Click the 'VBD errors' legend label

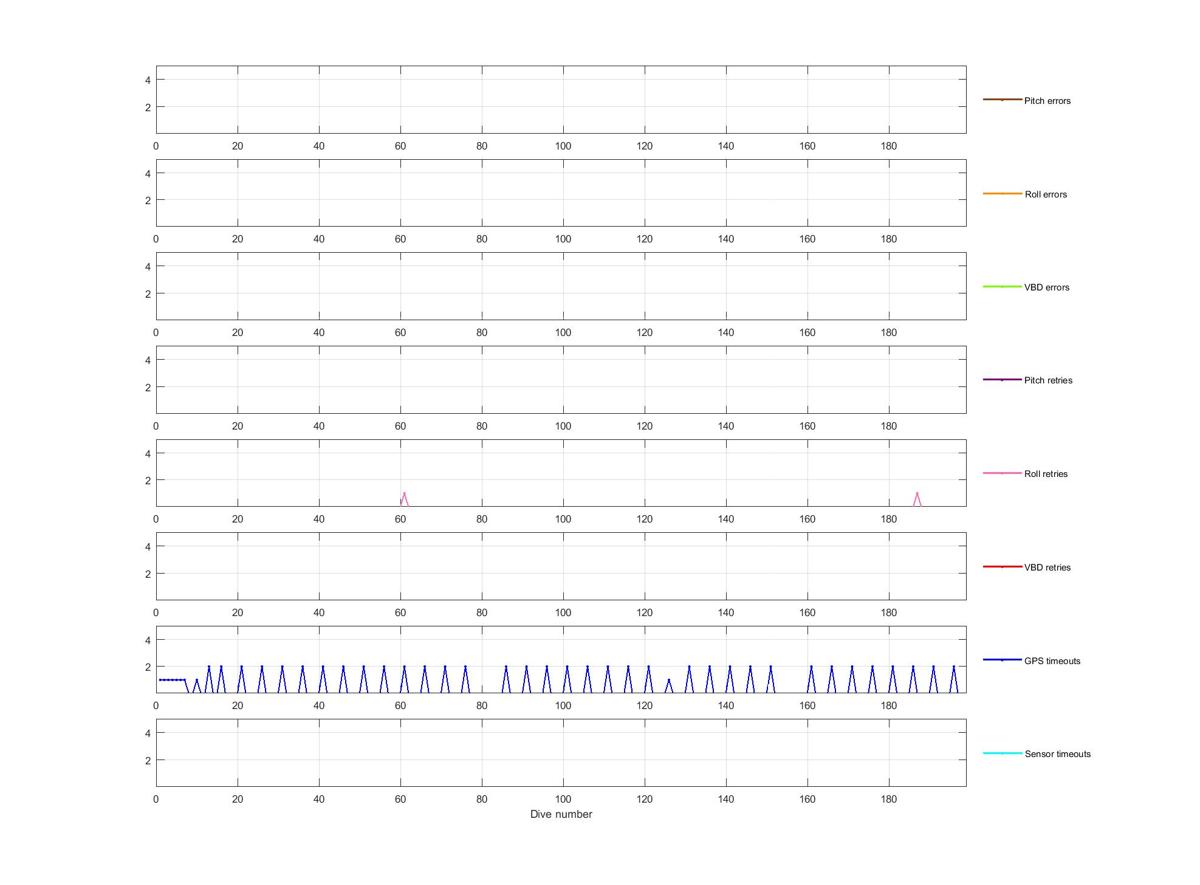coord(1047,287)
